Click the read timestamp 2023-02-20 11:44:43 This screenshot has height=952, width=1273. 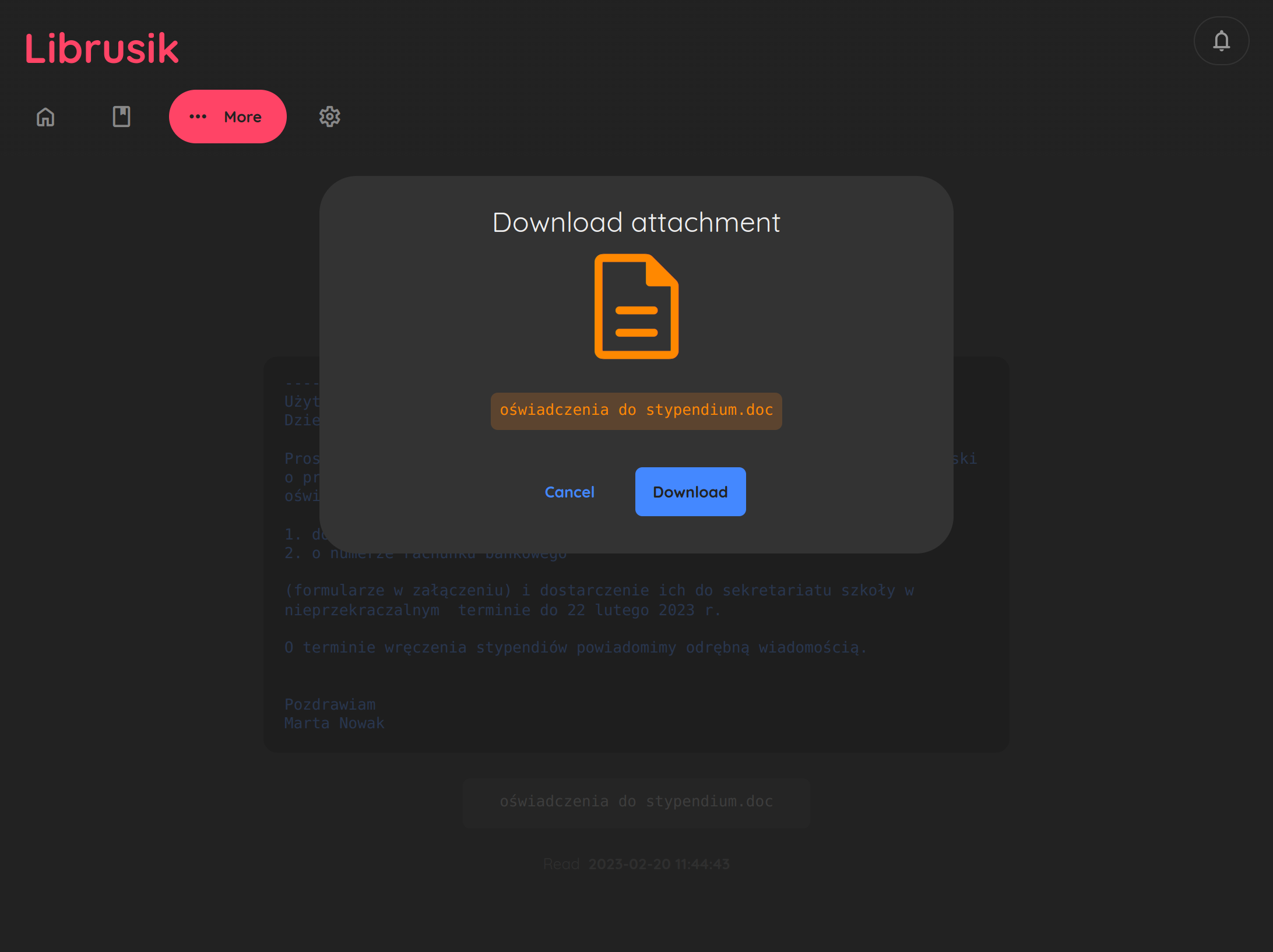659,864
